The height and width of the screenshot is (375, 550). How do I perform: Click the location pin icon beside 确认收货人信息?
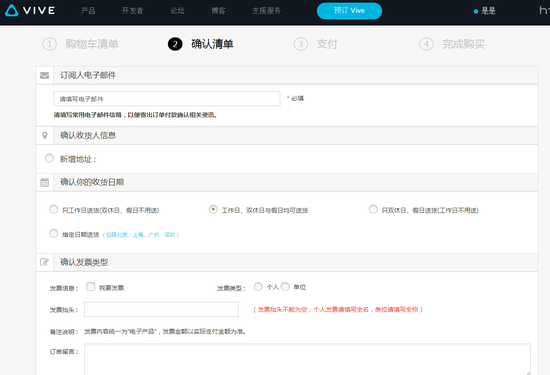[x=45, y=135]
